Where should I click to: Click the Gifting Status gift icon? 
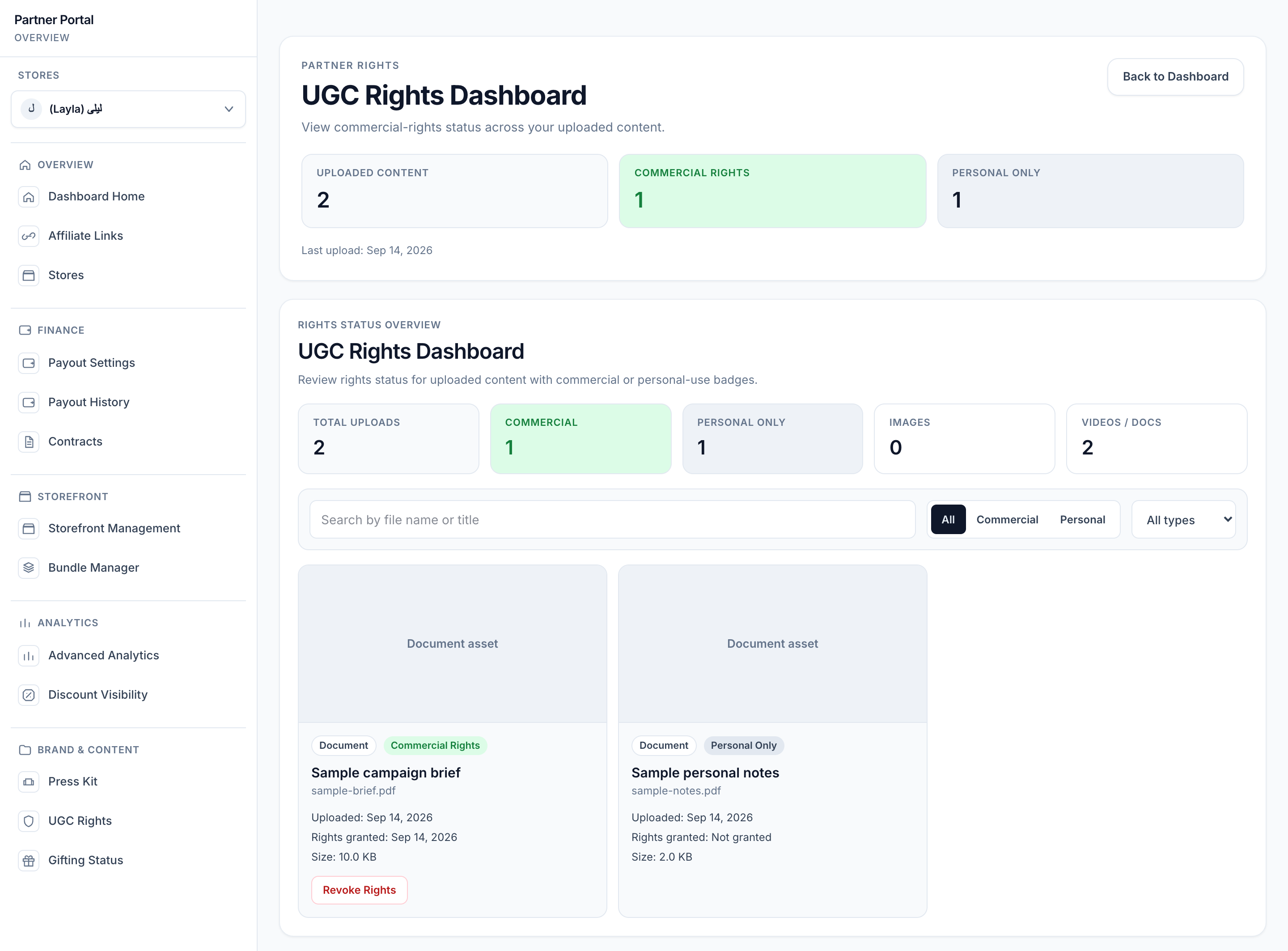pos(29,861)
